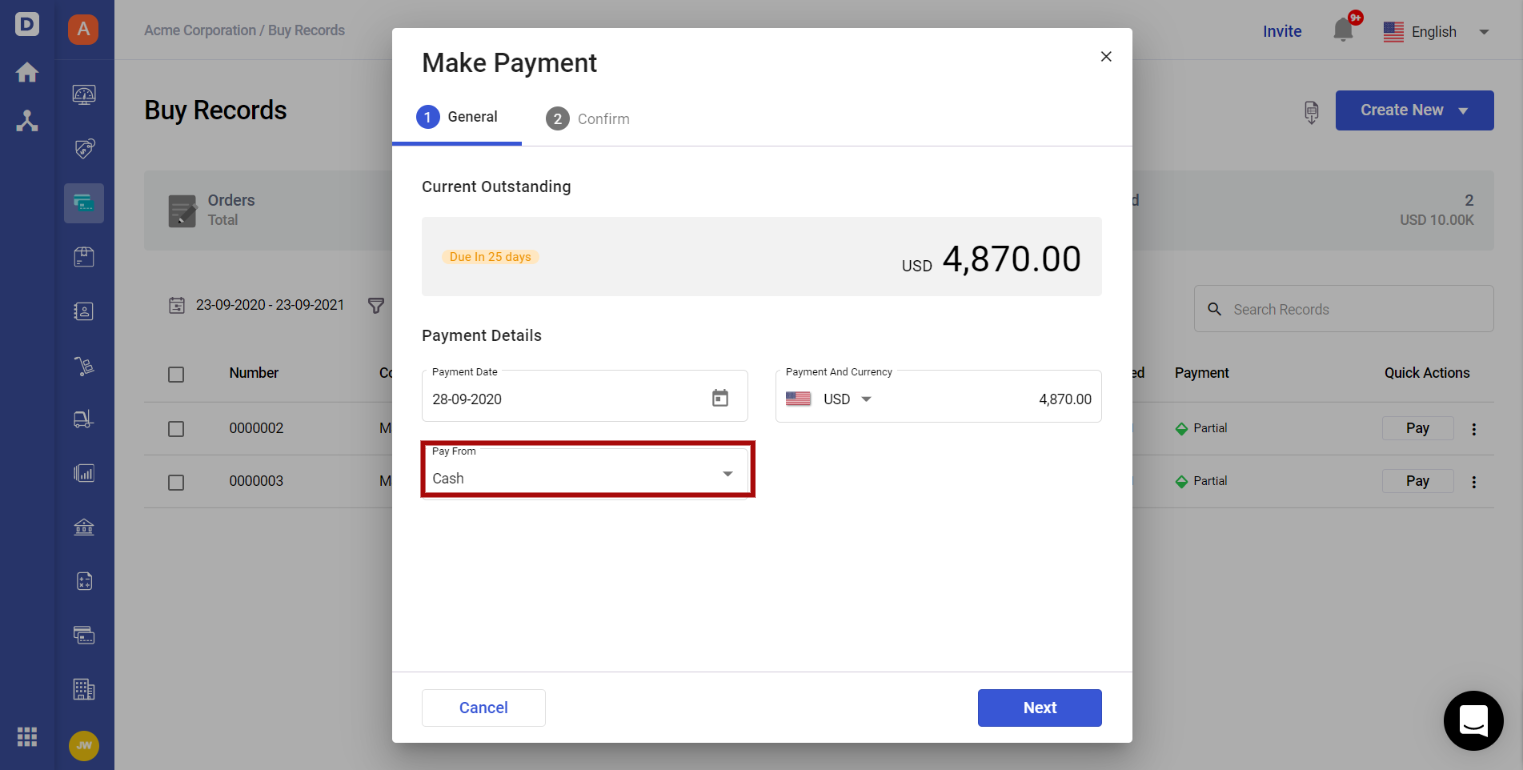The height and width of the screenshot is (770, 1523).
Task: Switch to the Confirm step tab
Action: [588, 119]
